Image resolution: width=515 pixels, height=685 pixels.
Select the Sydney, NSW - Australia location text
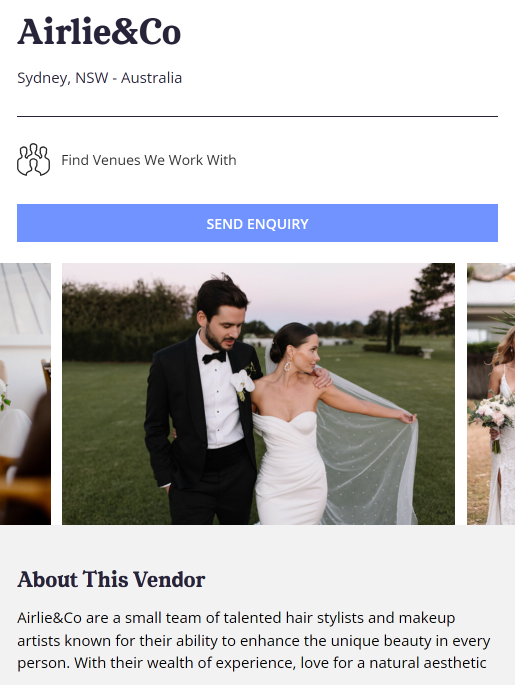click(x=100, y=78)
